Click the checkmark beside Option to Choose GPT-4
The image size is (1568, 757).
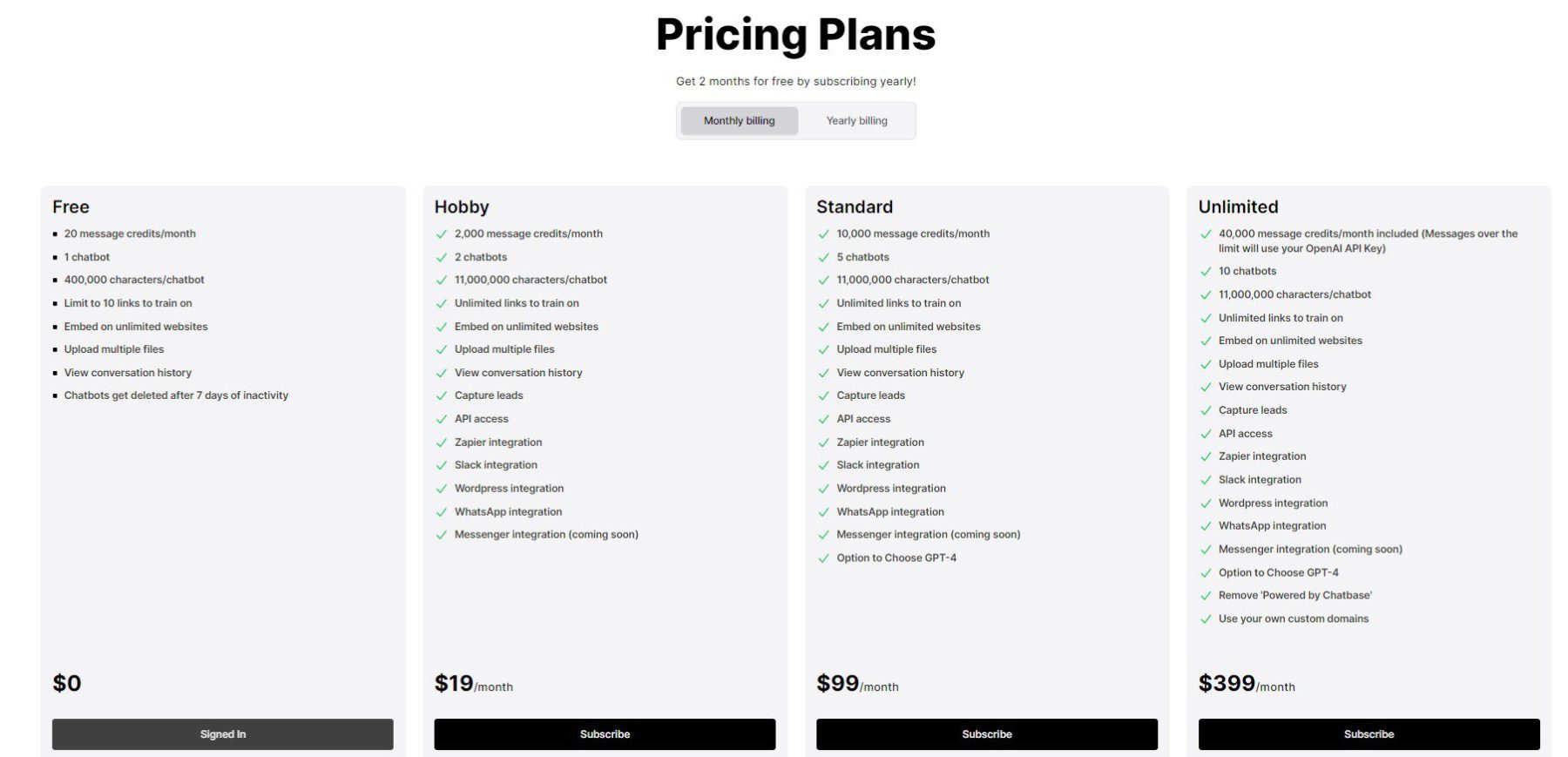coord(822,558)
